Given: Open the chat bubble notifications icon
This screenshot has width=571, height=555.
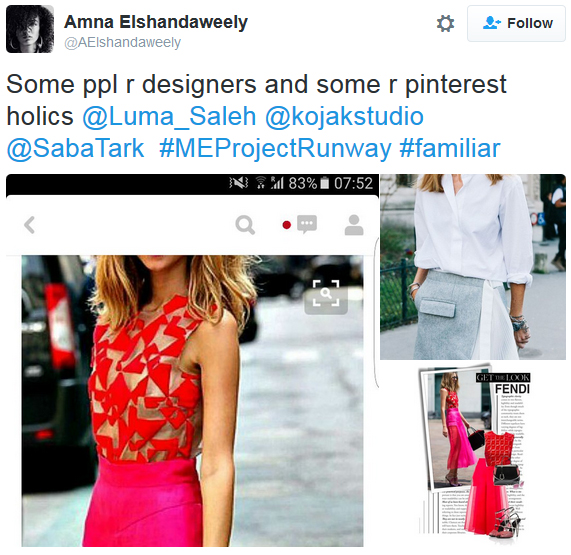Looking at the screenshot, I should pyautogui.click(x=307, y=224).
